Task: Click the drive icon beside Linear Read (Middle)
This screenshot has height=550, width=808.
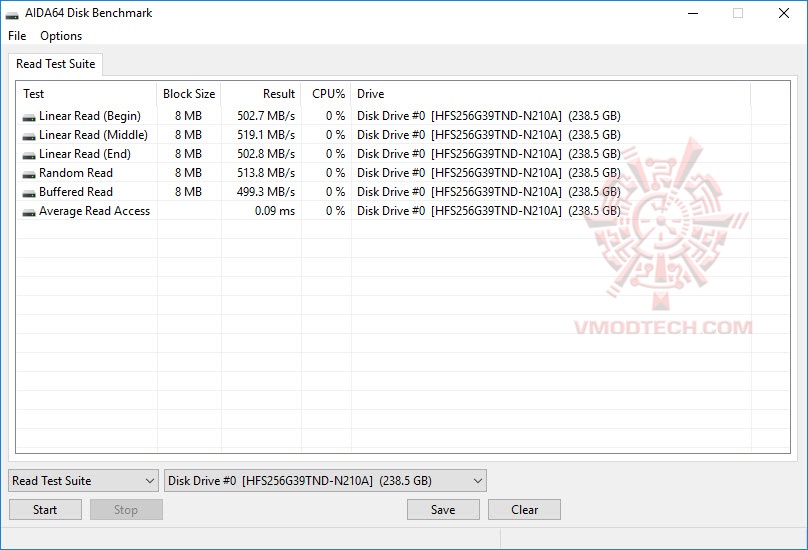Action: coord(29,137)
